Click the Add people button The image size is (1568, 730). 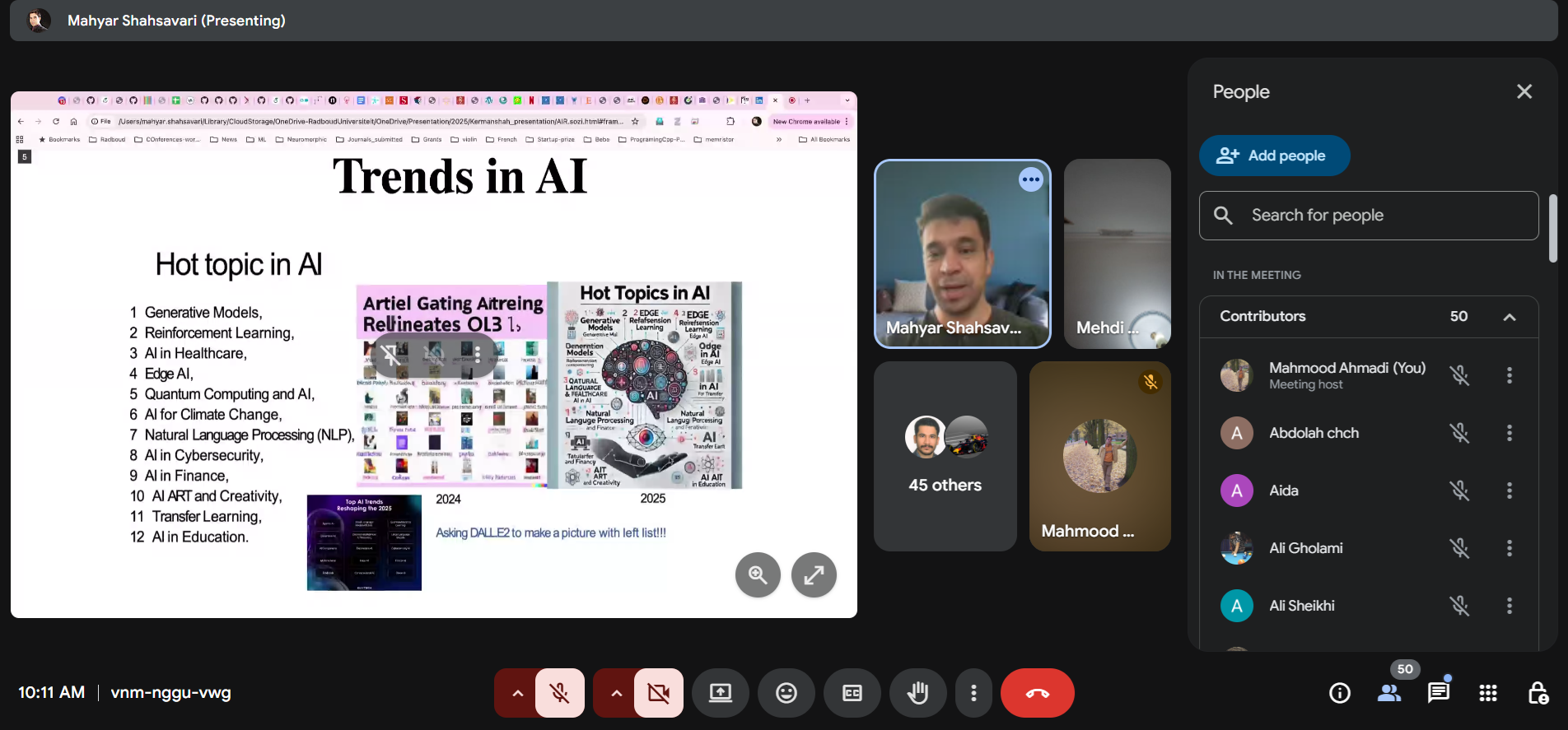tap(1274, 156)
